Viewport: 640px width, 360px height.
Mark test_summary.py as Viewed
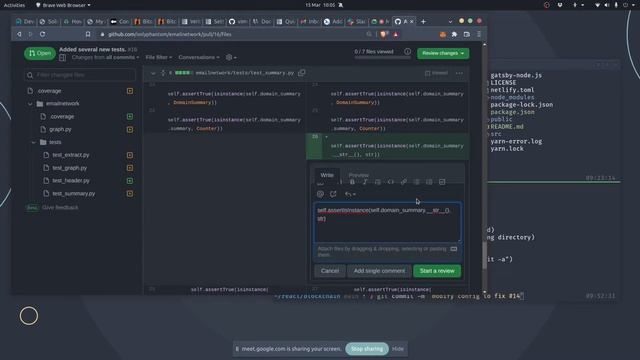[436, 73]
